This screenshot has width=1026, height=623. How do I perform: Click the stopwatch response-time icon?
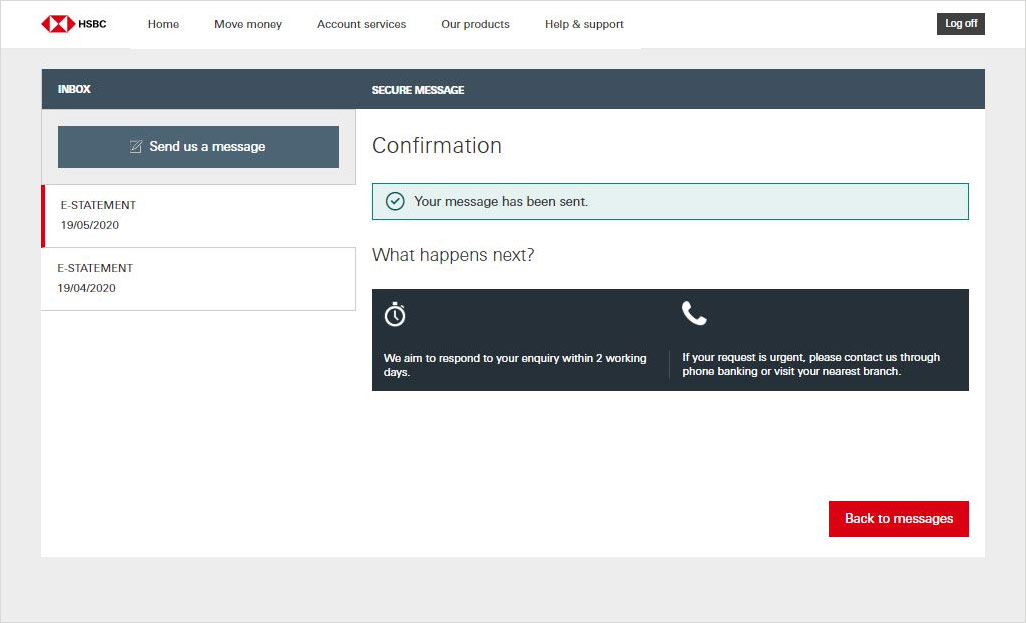point(395,315)
